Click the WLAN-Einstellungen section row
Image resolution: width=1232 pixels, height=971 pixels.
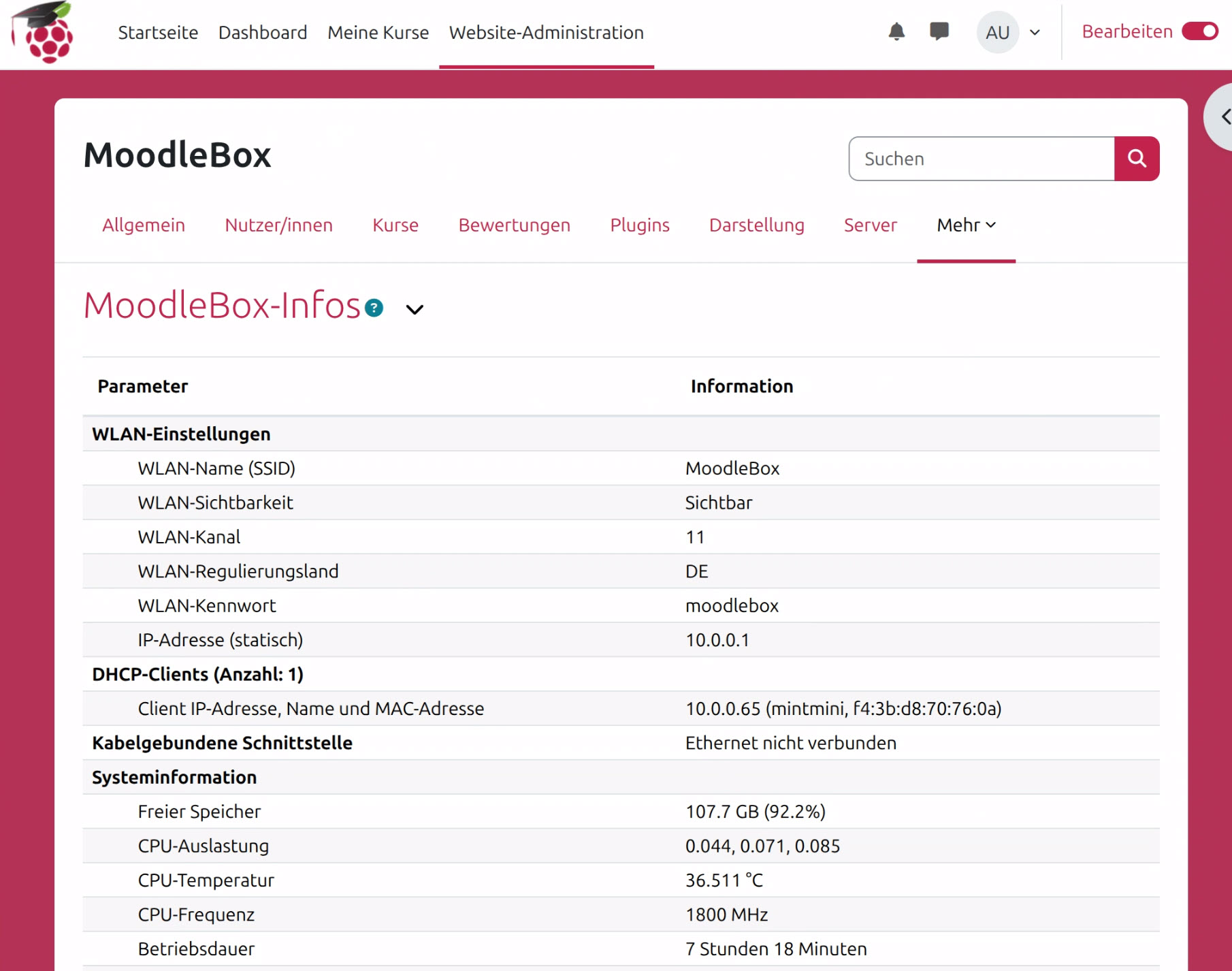click(x=621, y=434)
